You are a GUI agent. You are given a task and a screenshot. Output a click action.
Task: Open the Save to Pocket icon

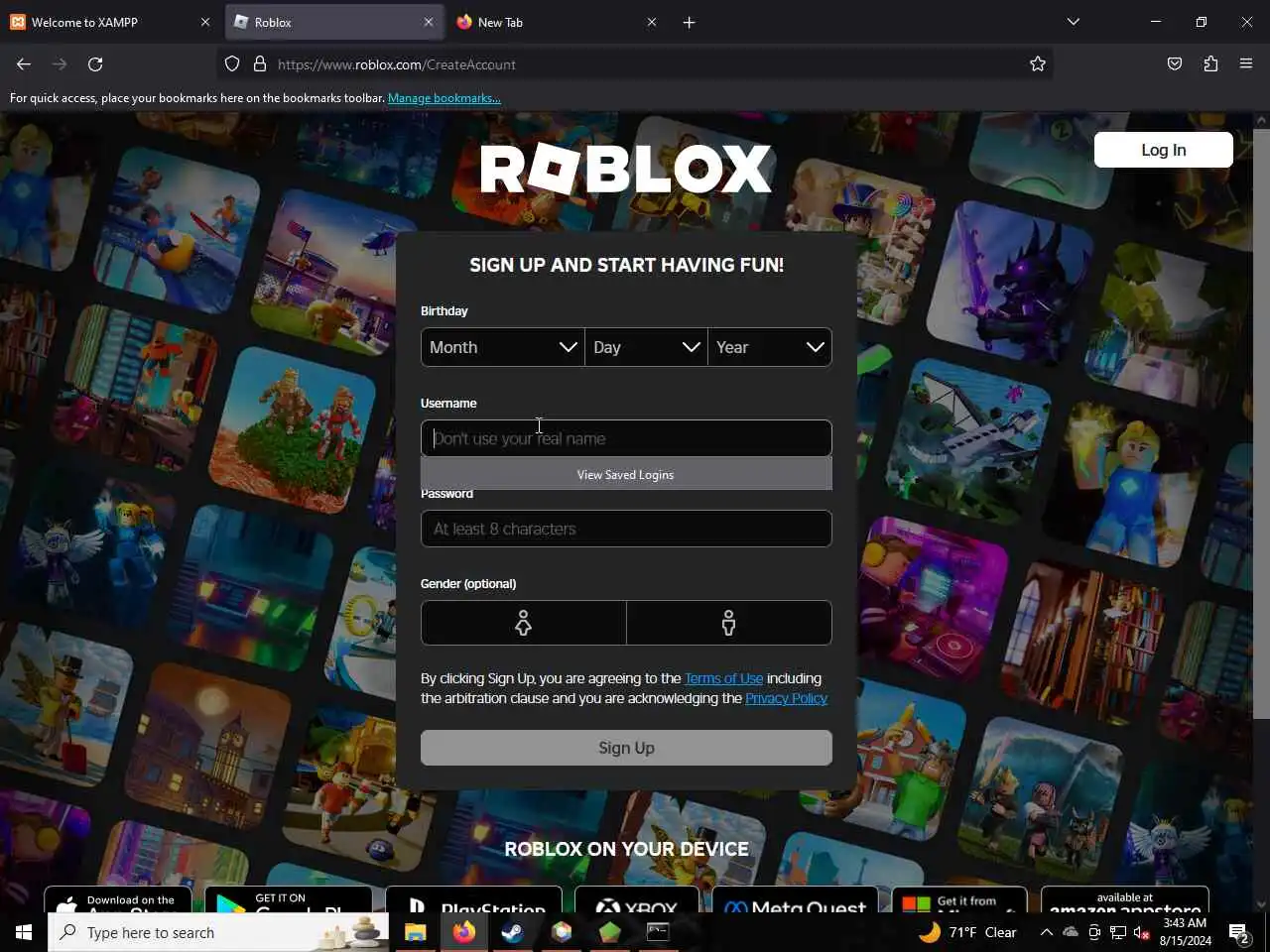coord(1175,64)
